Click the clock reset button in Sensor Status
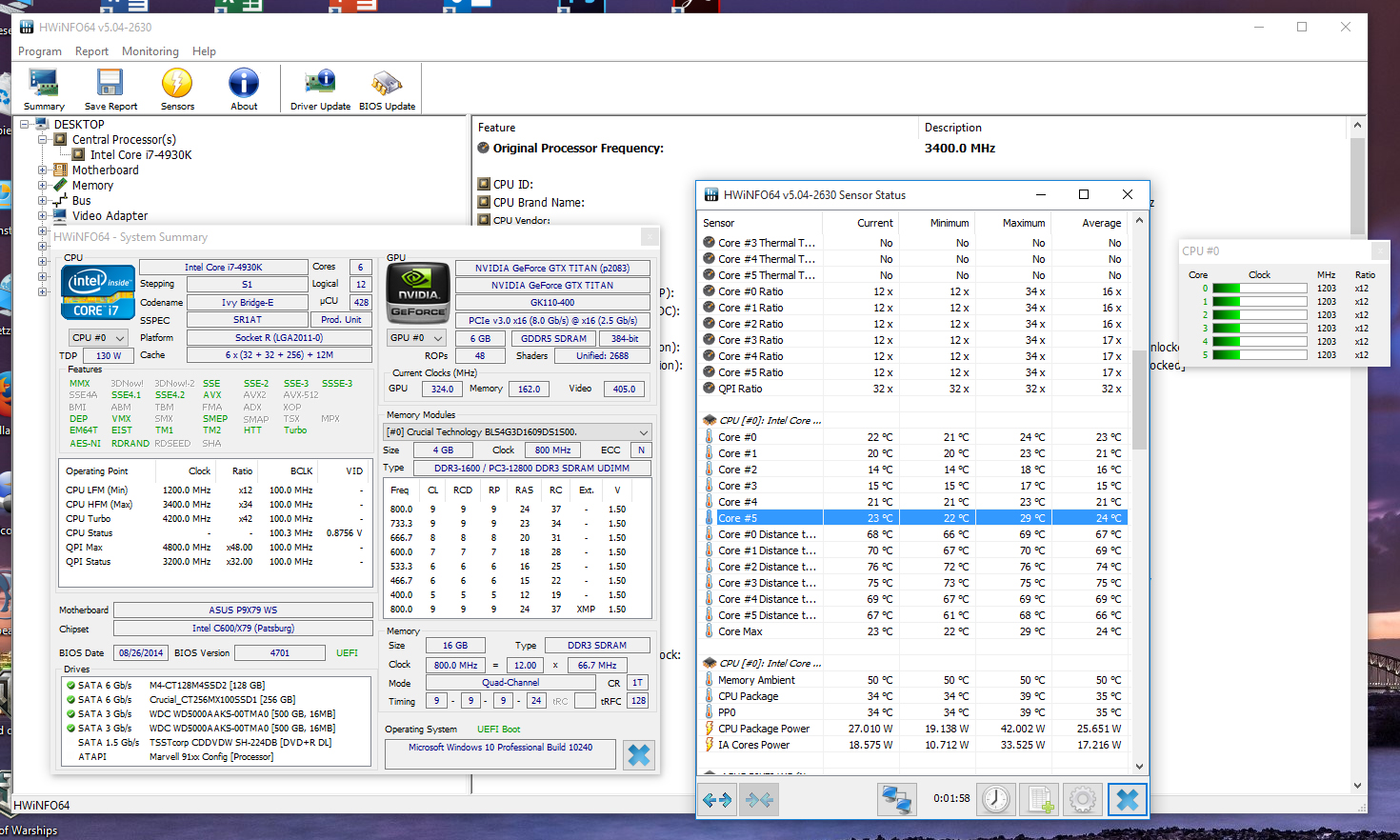 [x=996, y=799]
